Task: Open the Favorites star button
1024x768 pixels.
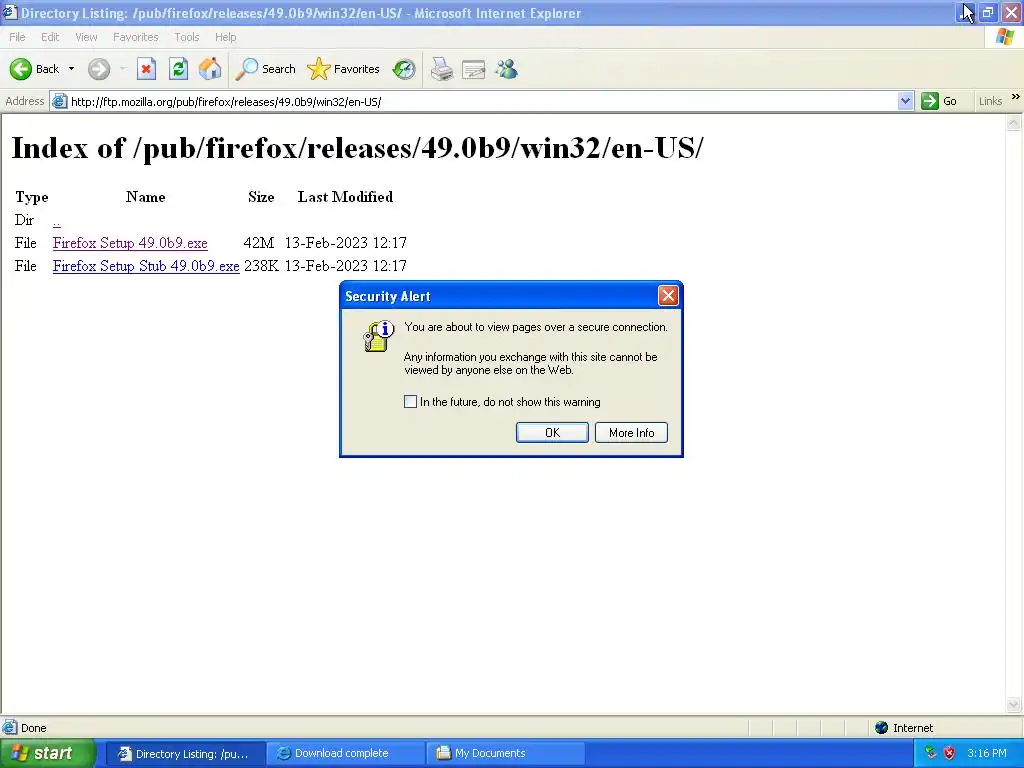Action: point(344,69)
